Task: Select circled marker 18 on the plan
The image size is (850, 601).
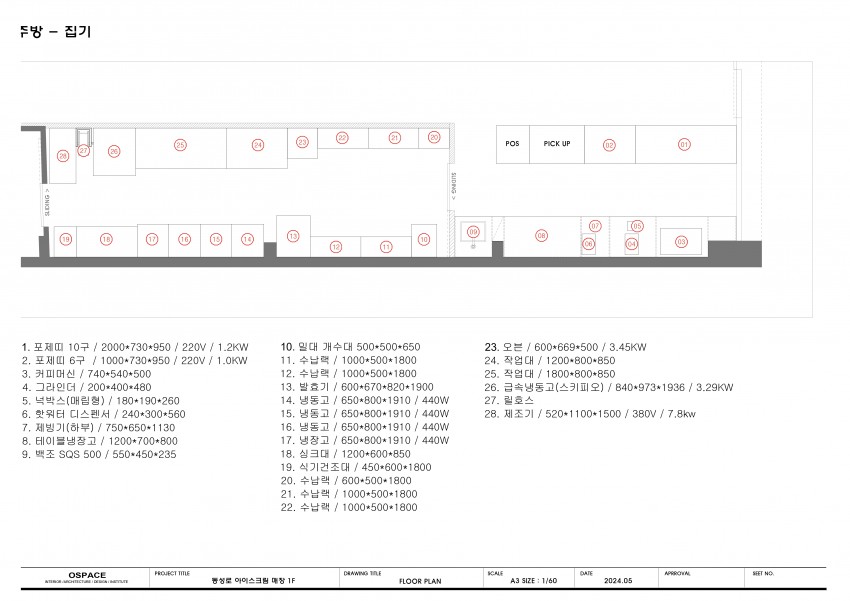Action: coord(106,239)
